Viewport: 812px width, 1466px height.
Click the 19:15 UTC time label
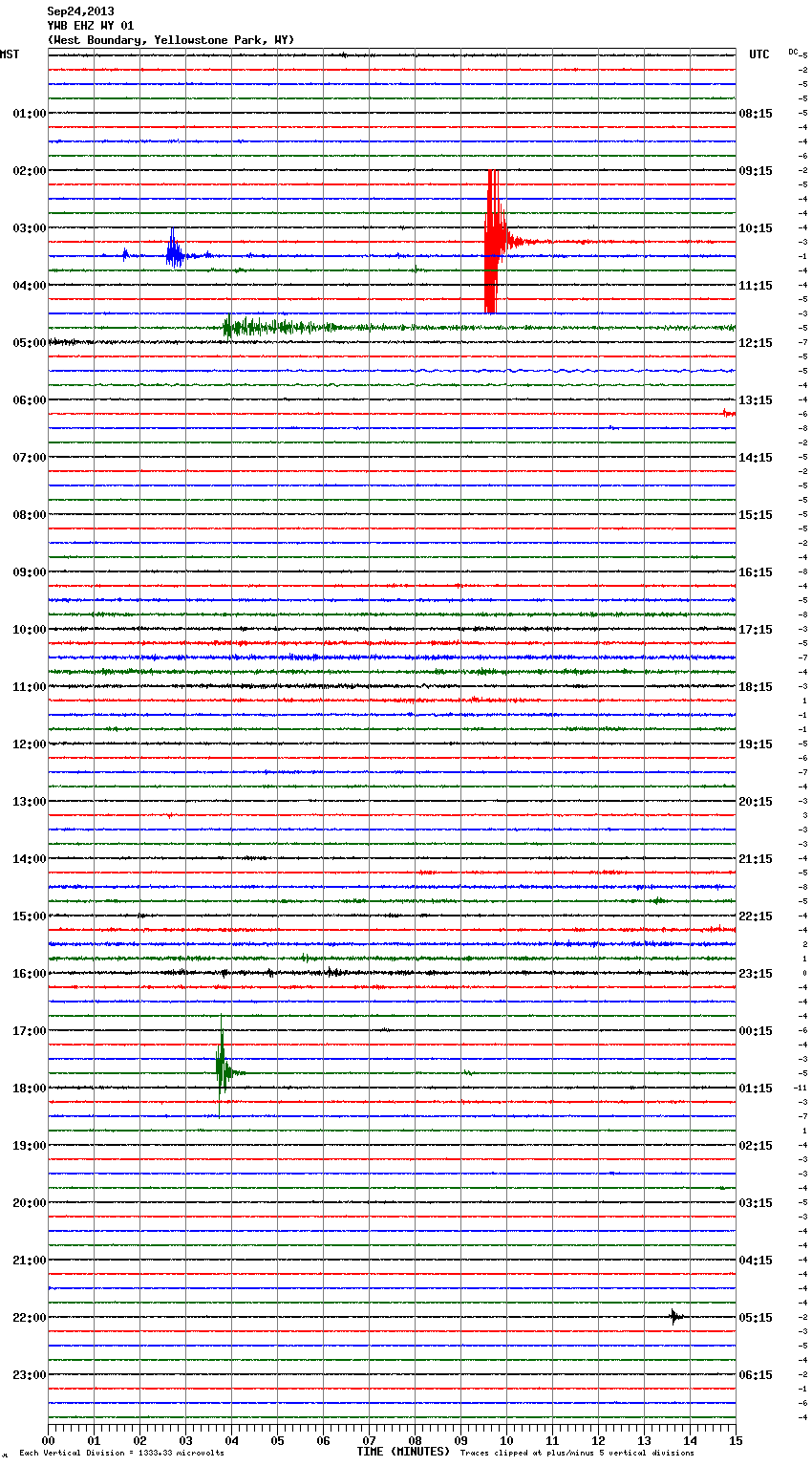coord(756,744)
